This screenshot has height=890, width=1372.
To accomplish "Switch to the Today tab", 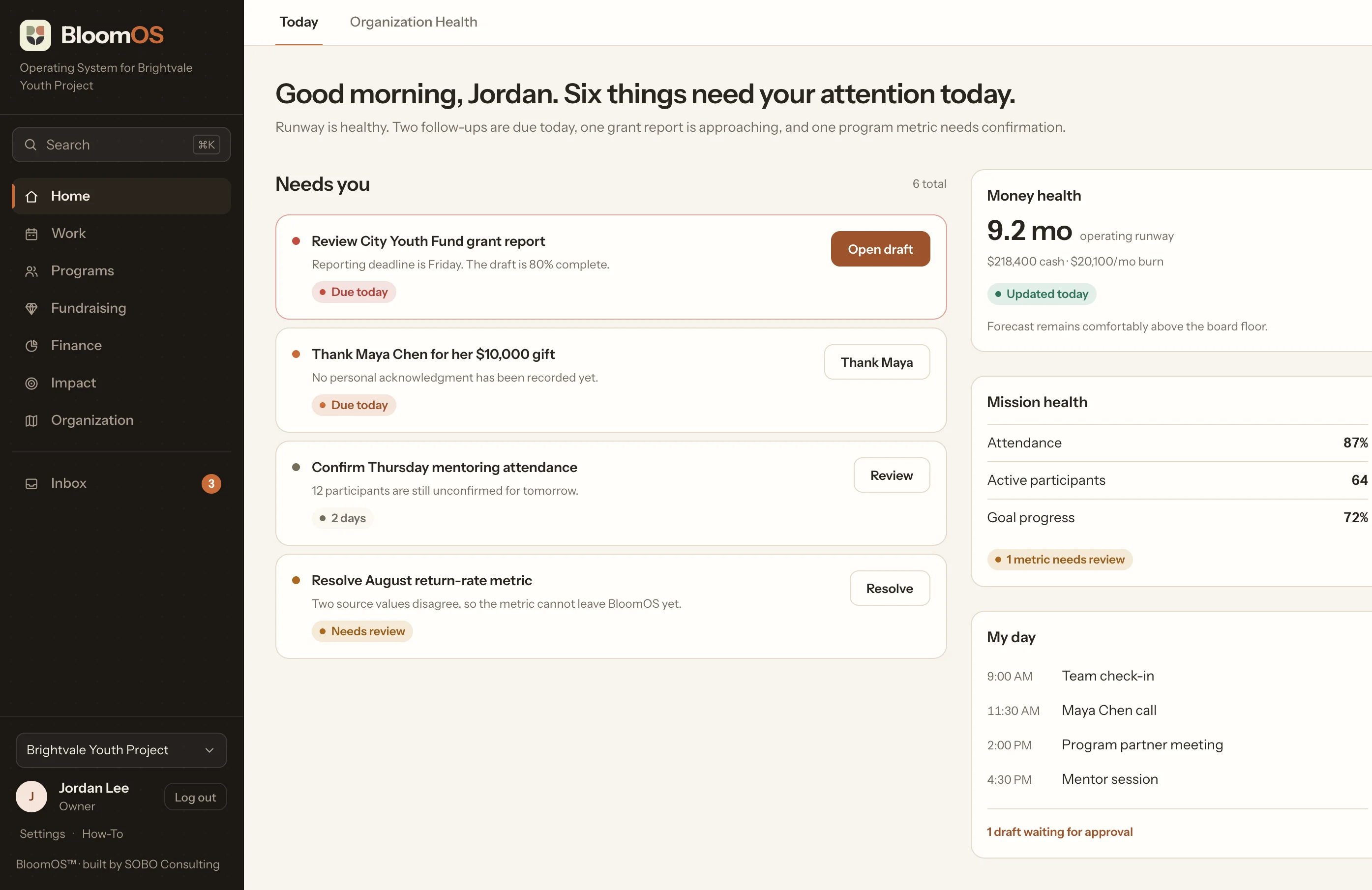I will click(x=298, y=22).
